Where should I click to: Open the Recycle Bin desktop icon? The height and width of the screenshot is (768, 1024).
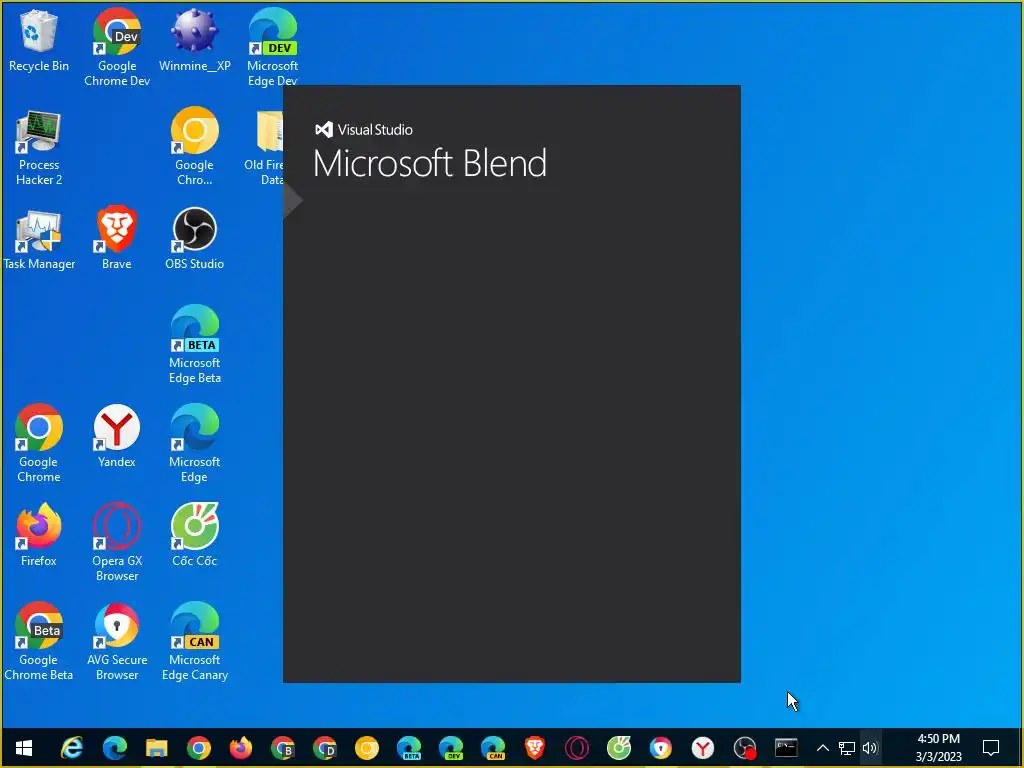click(x=39, y=40)
